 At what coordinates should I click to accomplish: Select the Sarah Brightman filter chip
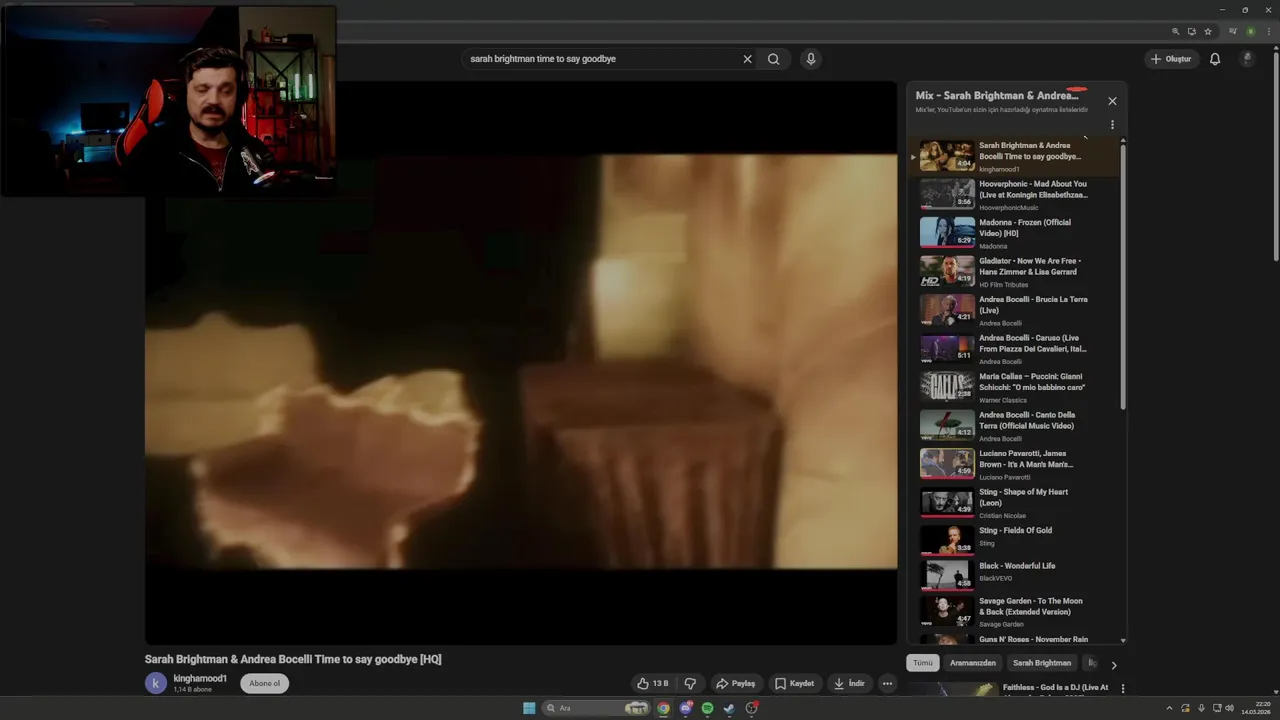(x=1042, y=663)
